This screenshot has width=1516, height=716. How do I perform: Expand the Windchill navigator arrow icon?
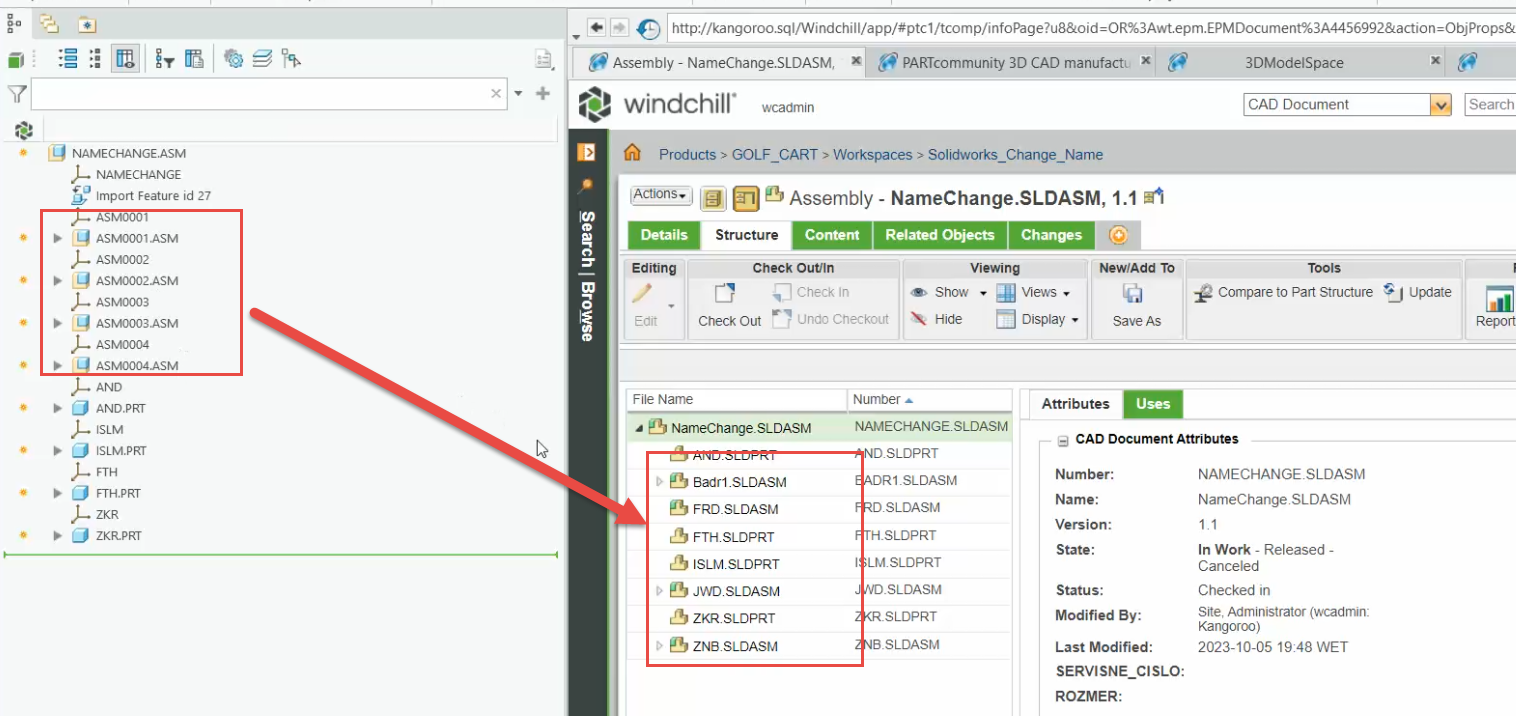point(587,153)
